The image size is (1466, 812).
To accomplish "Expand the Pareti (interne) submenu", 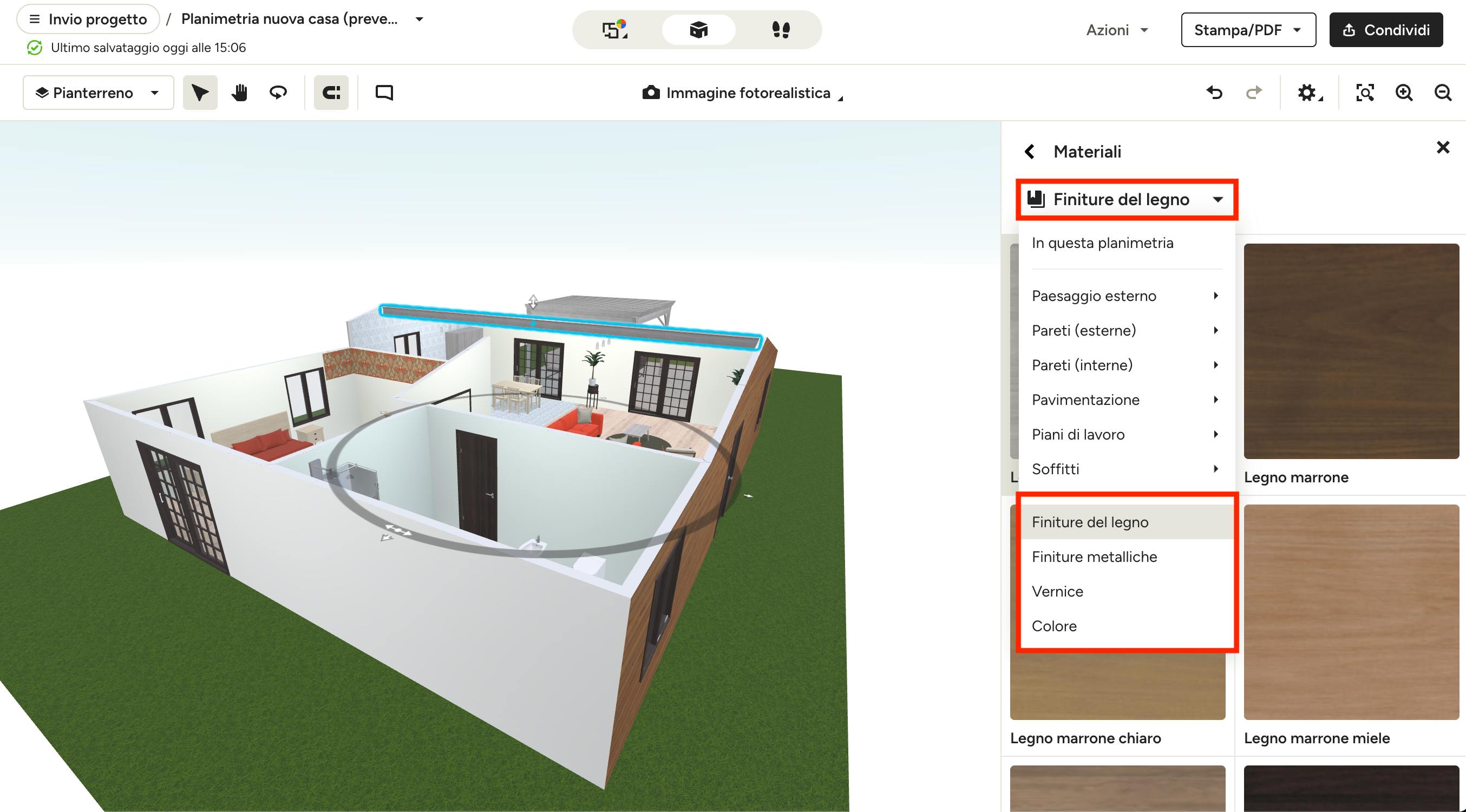I will pyautogui.click(x=1126, y=365).
